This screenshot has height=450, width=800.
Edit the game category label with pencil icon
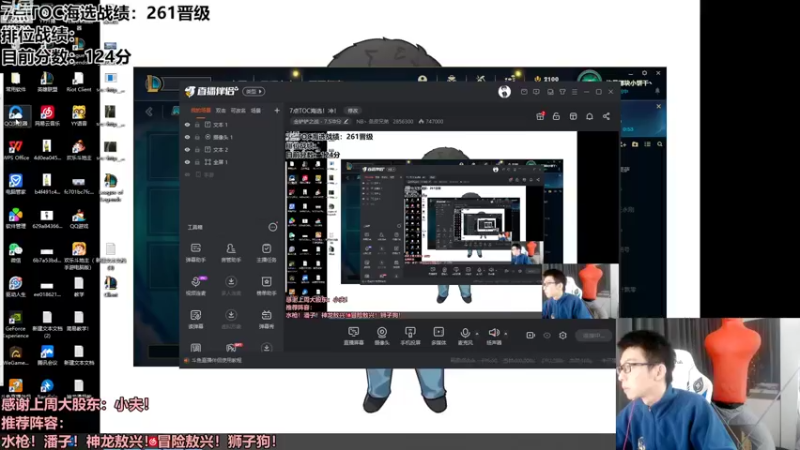(320, 121)
